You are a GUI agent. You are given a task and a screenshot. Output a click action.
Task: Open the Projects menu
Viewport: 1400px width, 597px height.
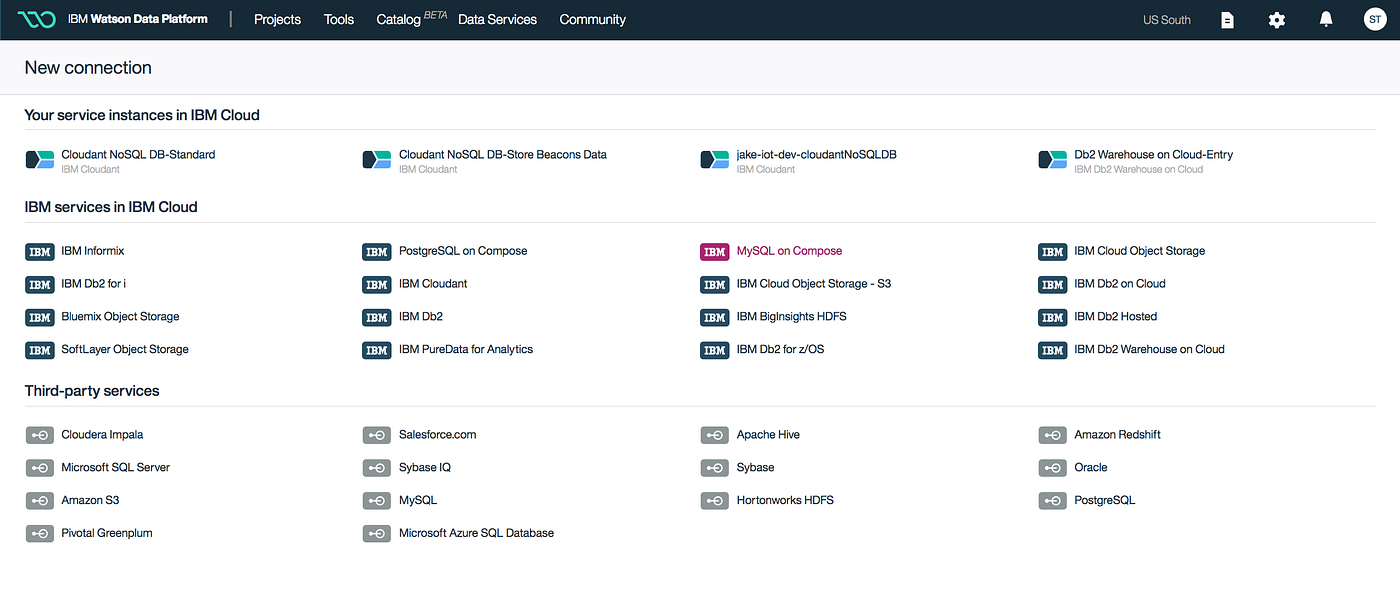[x=277, y=19]
